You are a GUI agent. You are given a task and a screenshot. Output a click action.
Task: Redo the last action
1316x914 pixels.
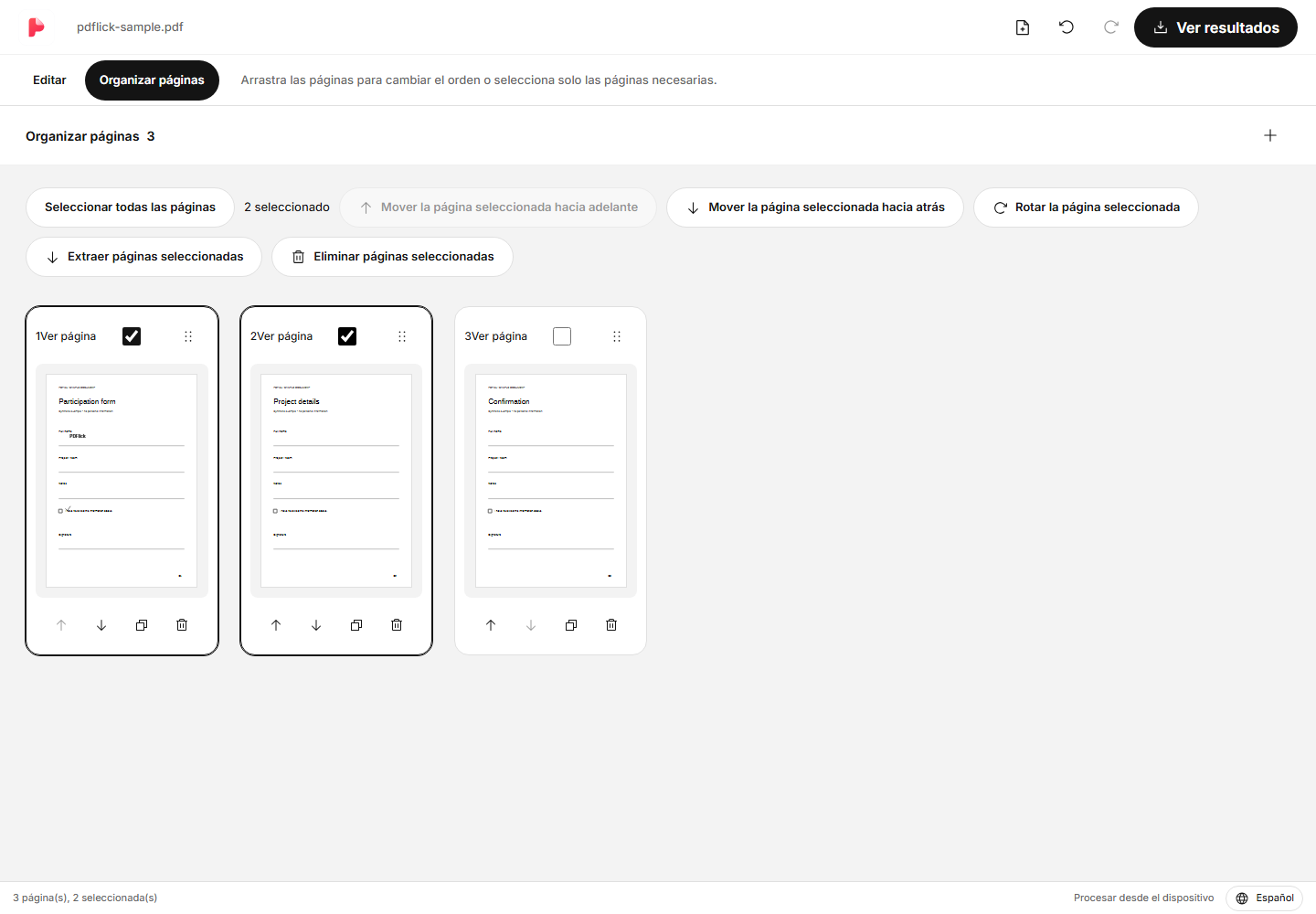pyautogui.click(x=1110, y=27)
